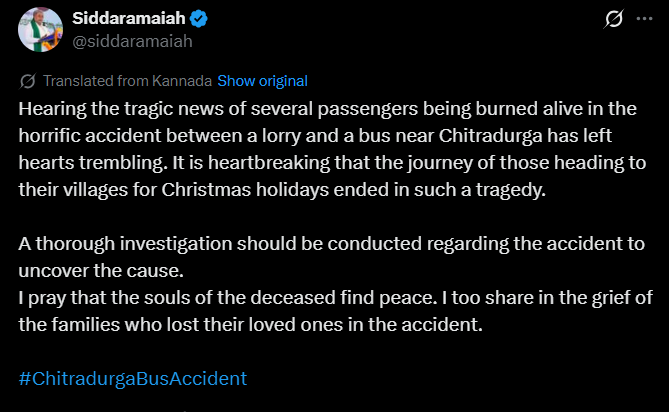
Task: Toggle Show original to view Kannada text
Action: (262, 81)
